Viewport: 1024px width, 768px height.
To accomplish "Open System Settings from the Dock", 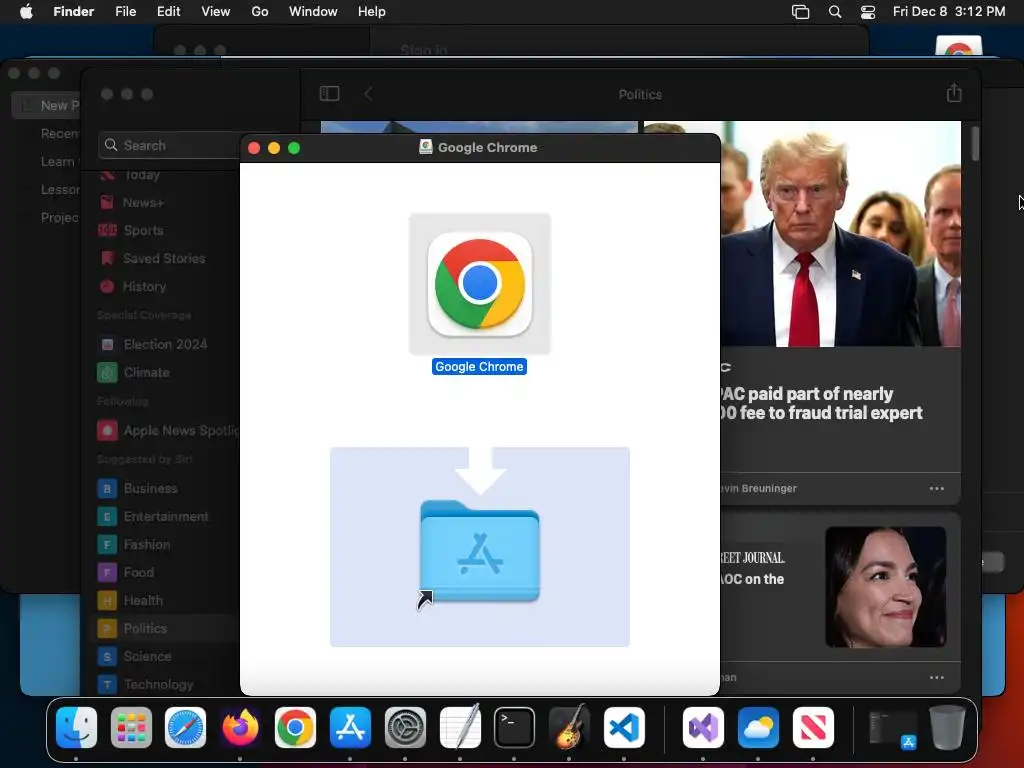I will pyautogui.click(x=405, y=727).
